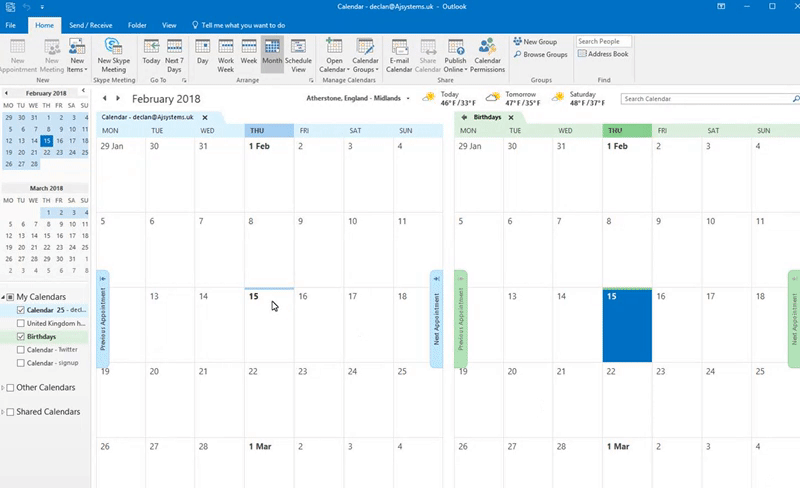
Task: Check United Kingdom holidays calendar
Action: pos(20,323)
